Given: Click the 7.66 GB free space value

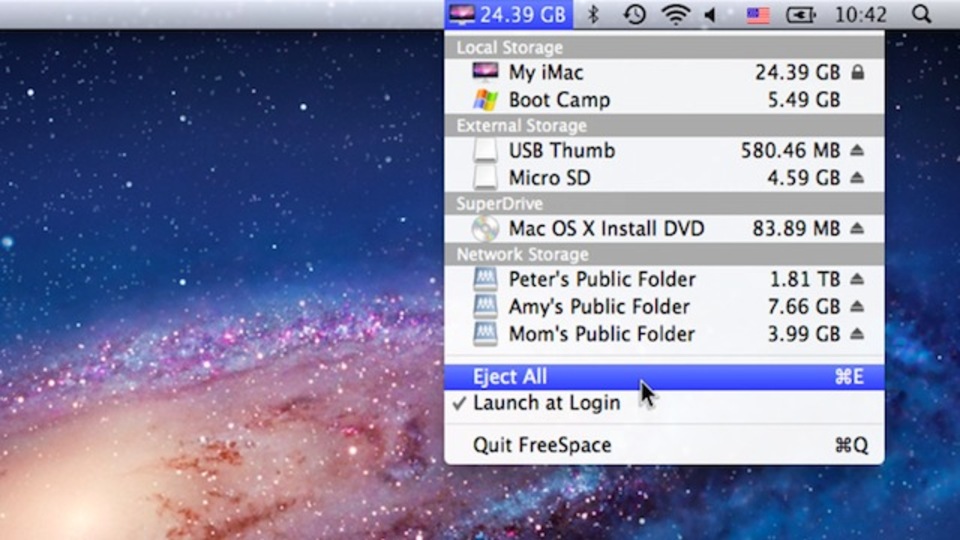Looking at the screenshot, I should click(804, 307).
